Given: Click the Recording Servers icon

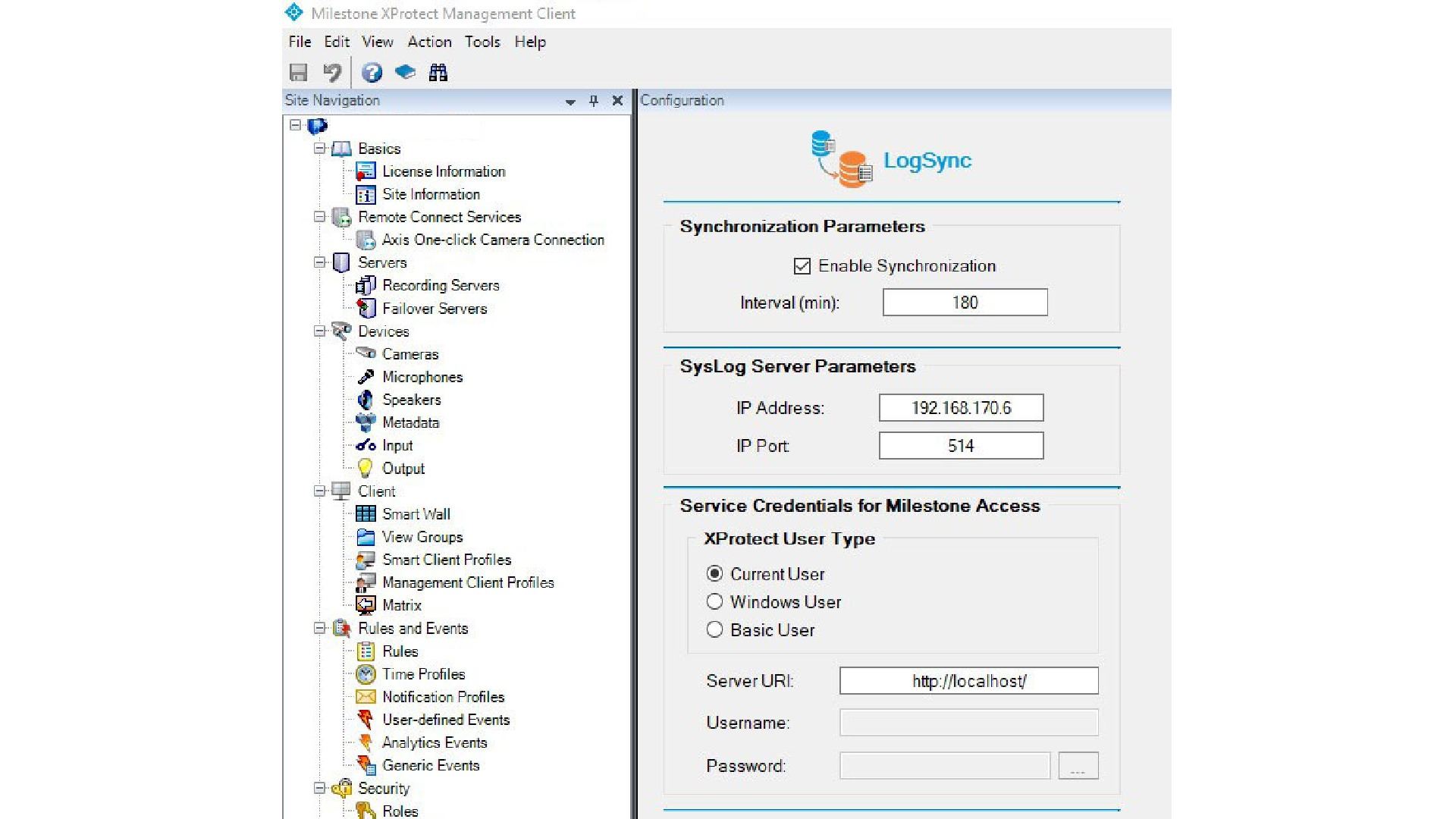Looking at the screenshot, I should [366, 285].
